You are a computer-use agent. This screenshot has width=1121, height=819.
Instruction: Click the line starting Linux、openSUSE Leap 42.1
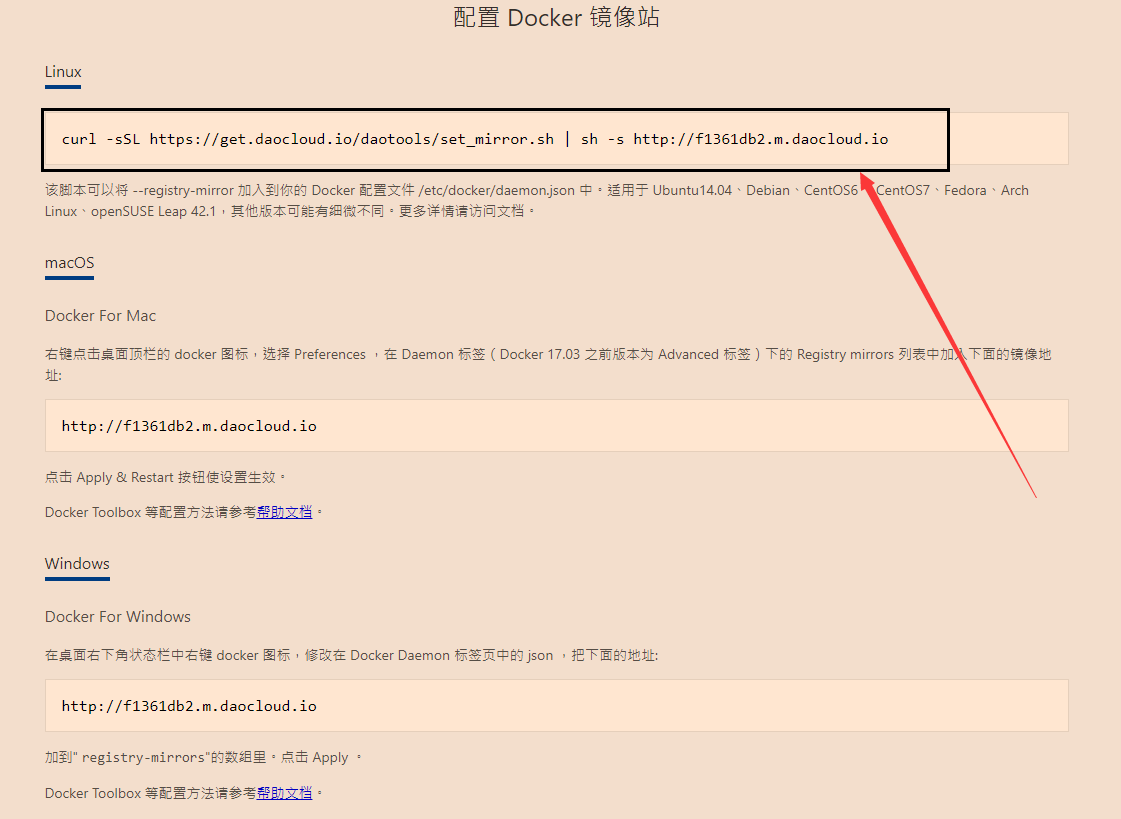pyautogui.click(x=290, y=212)
